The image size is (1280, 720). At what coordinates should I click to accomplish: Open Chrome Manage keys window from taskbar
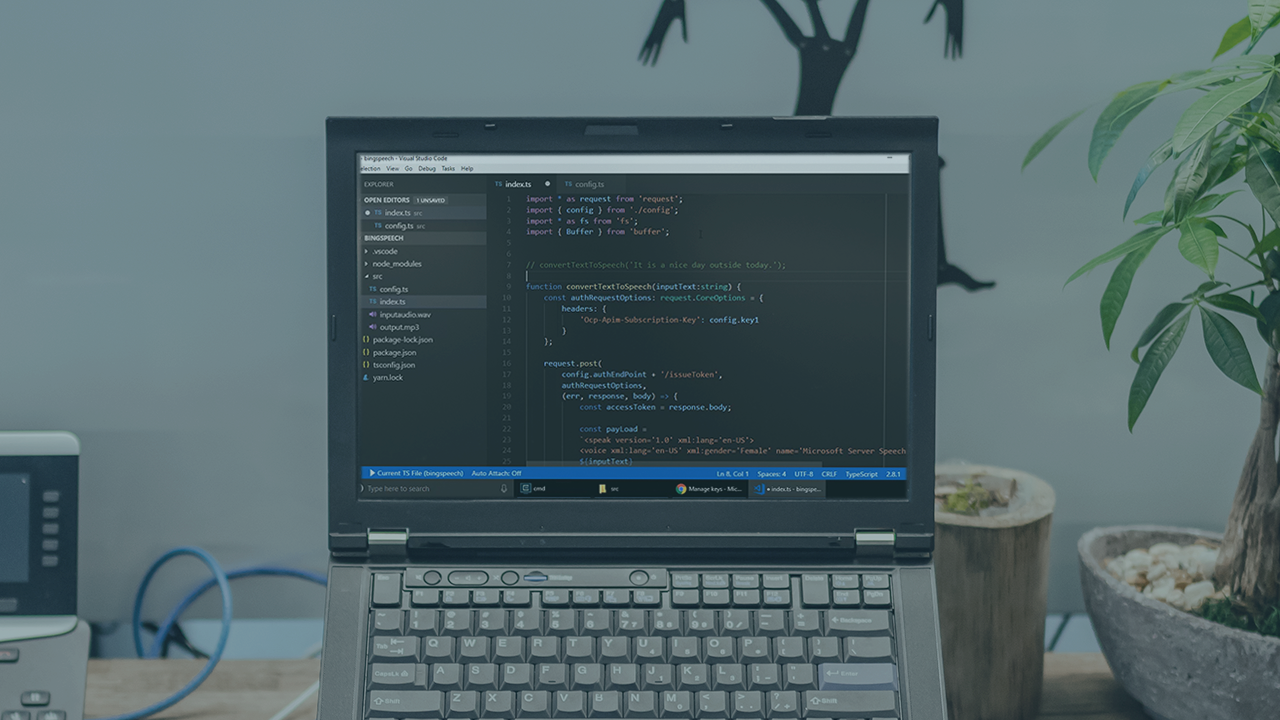tap(708, 489)
